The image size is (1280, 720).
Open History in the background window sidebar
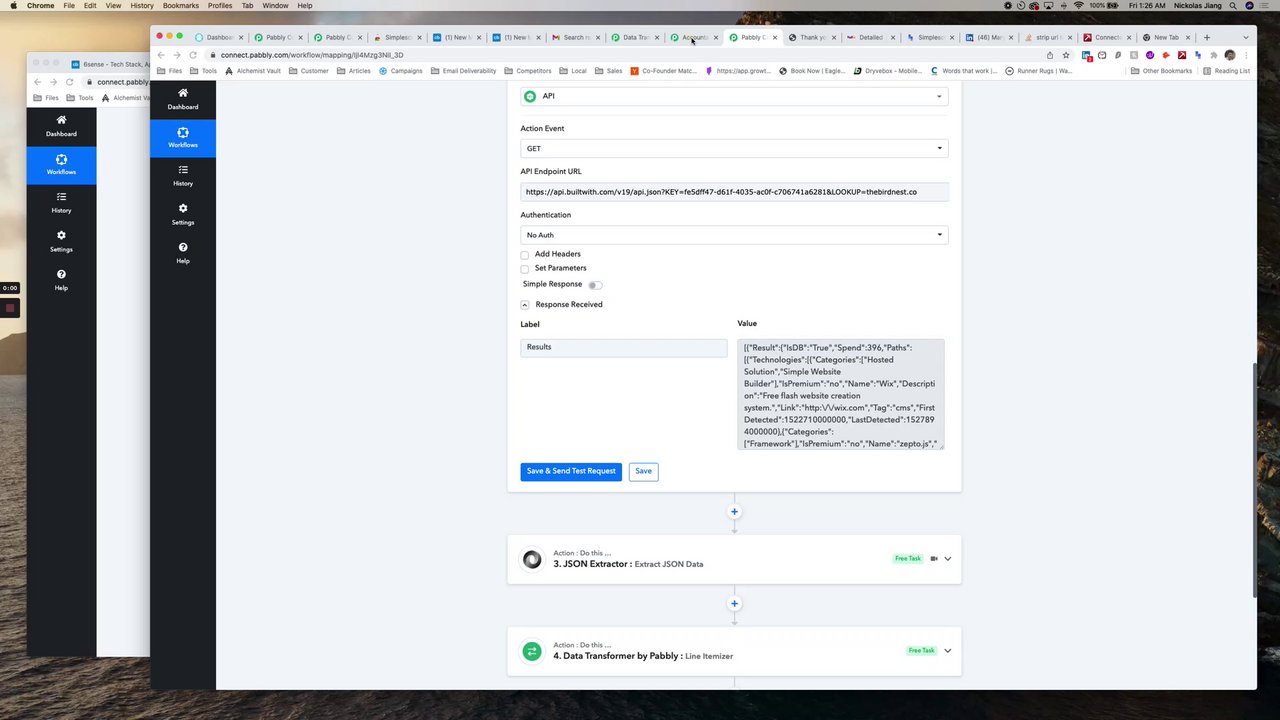click(61, 203)
